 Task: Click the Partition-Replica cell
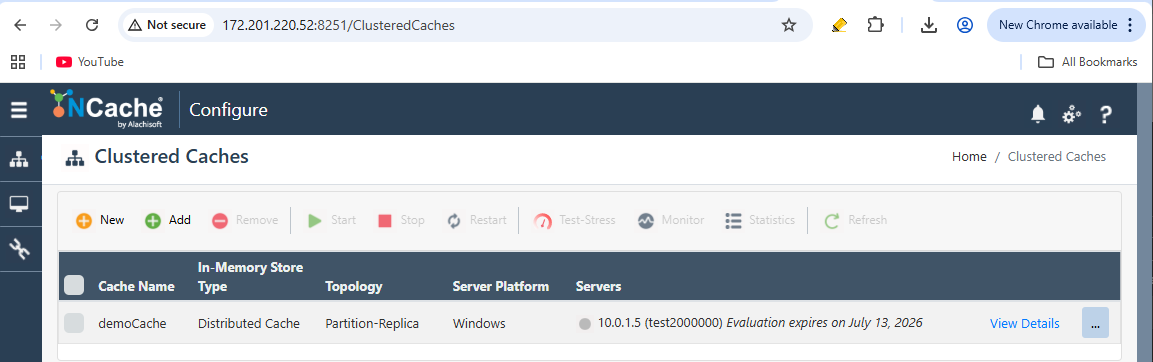373,323
